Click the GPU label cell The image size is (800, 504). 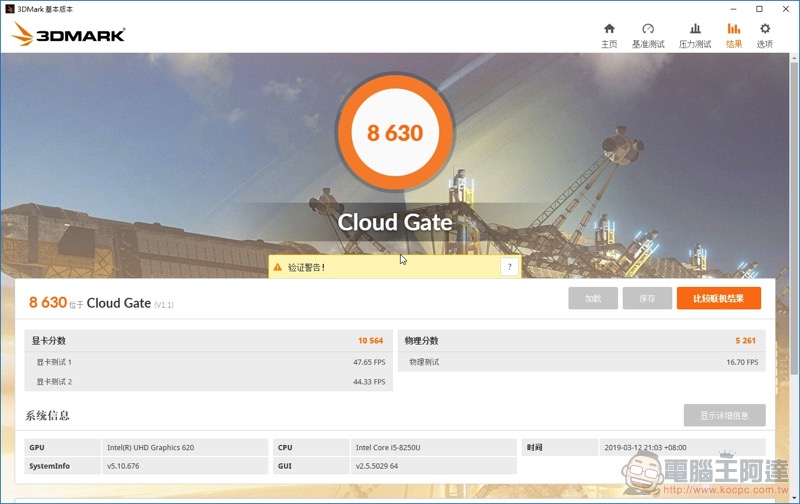click(x=62, y=447)
